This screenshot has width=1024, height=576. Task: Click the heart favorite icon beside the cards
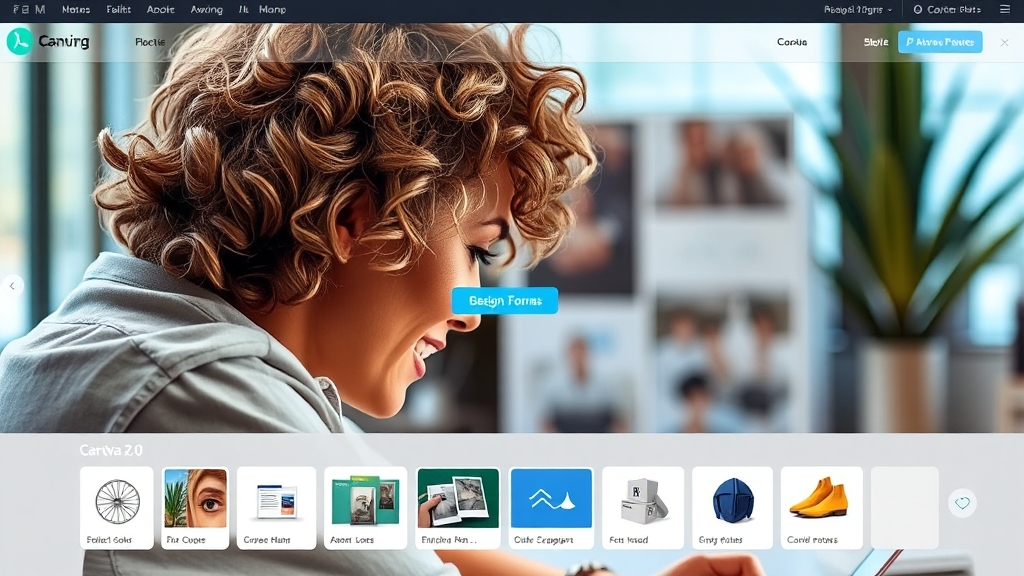[x=962, y=503]
